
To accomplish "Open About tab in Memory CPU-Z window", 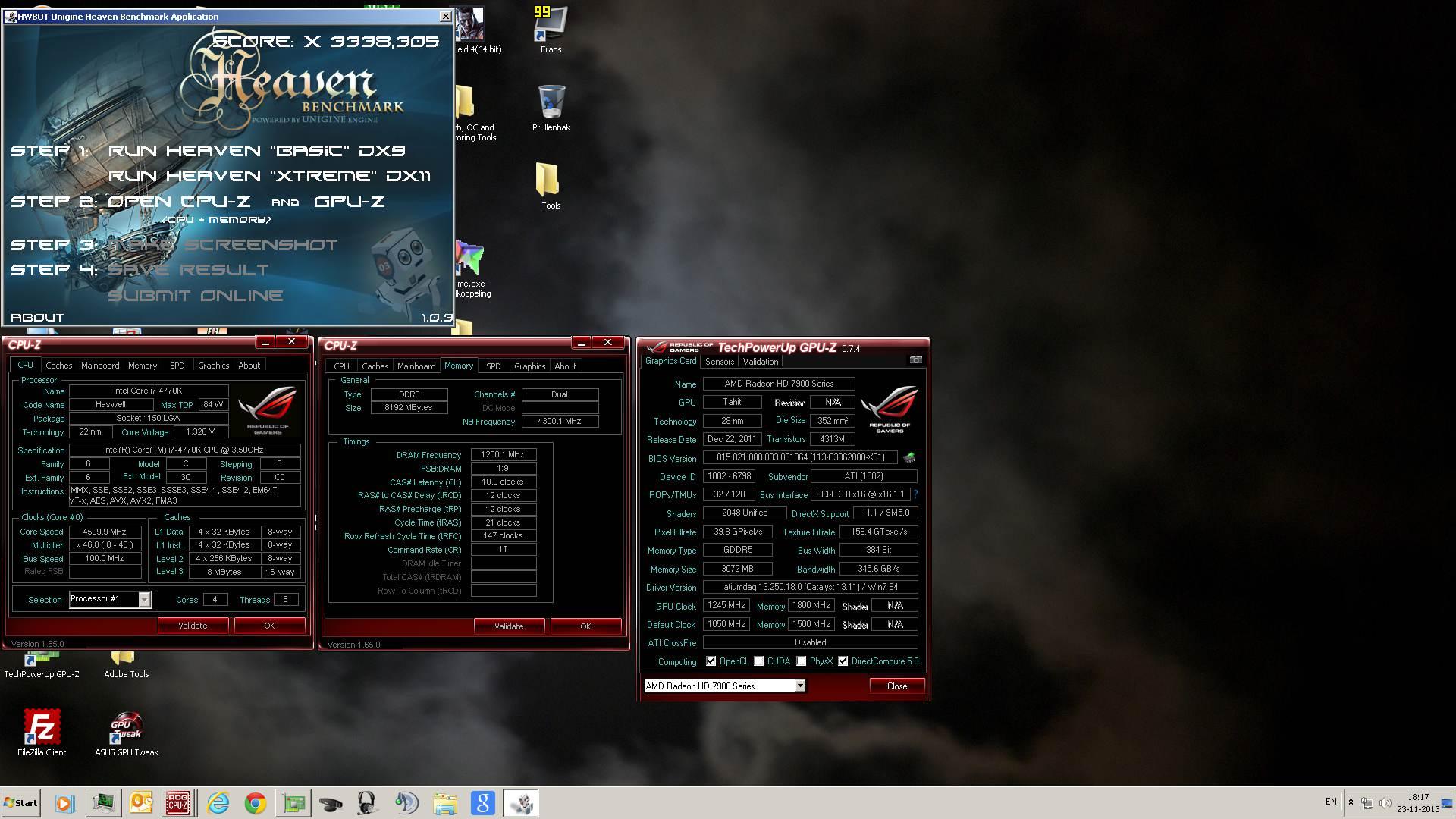I will pos(565,366).
